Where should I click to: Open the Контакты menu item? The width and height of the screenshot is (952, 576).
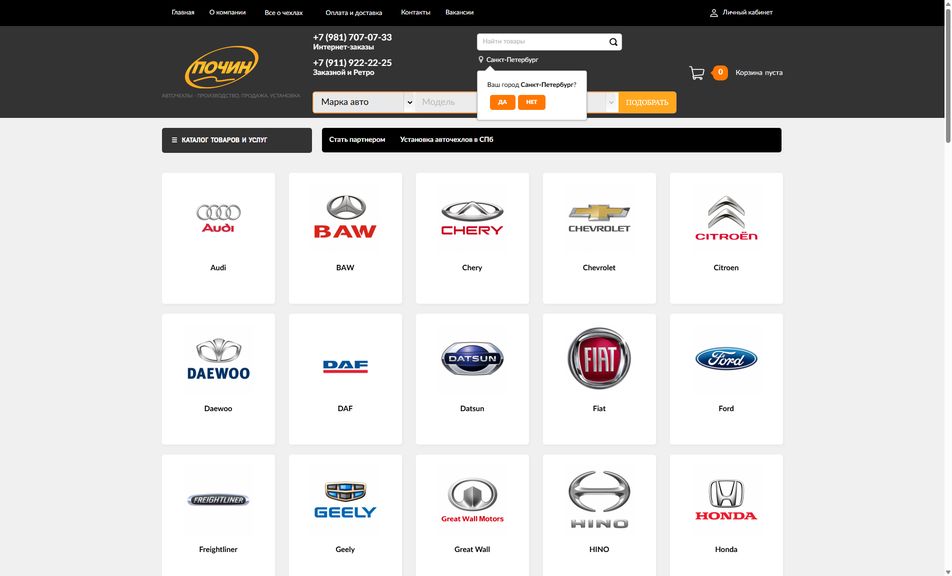(415, 13)
